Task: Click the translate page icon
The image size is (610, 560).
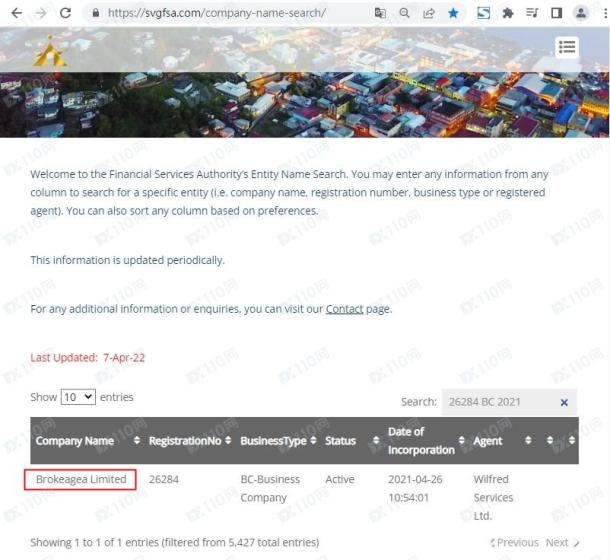Action: (380, 13)
